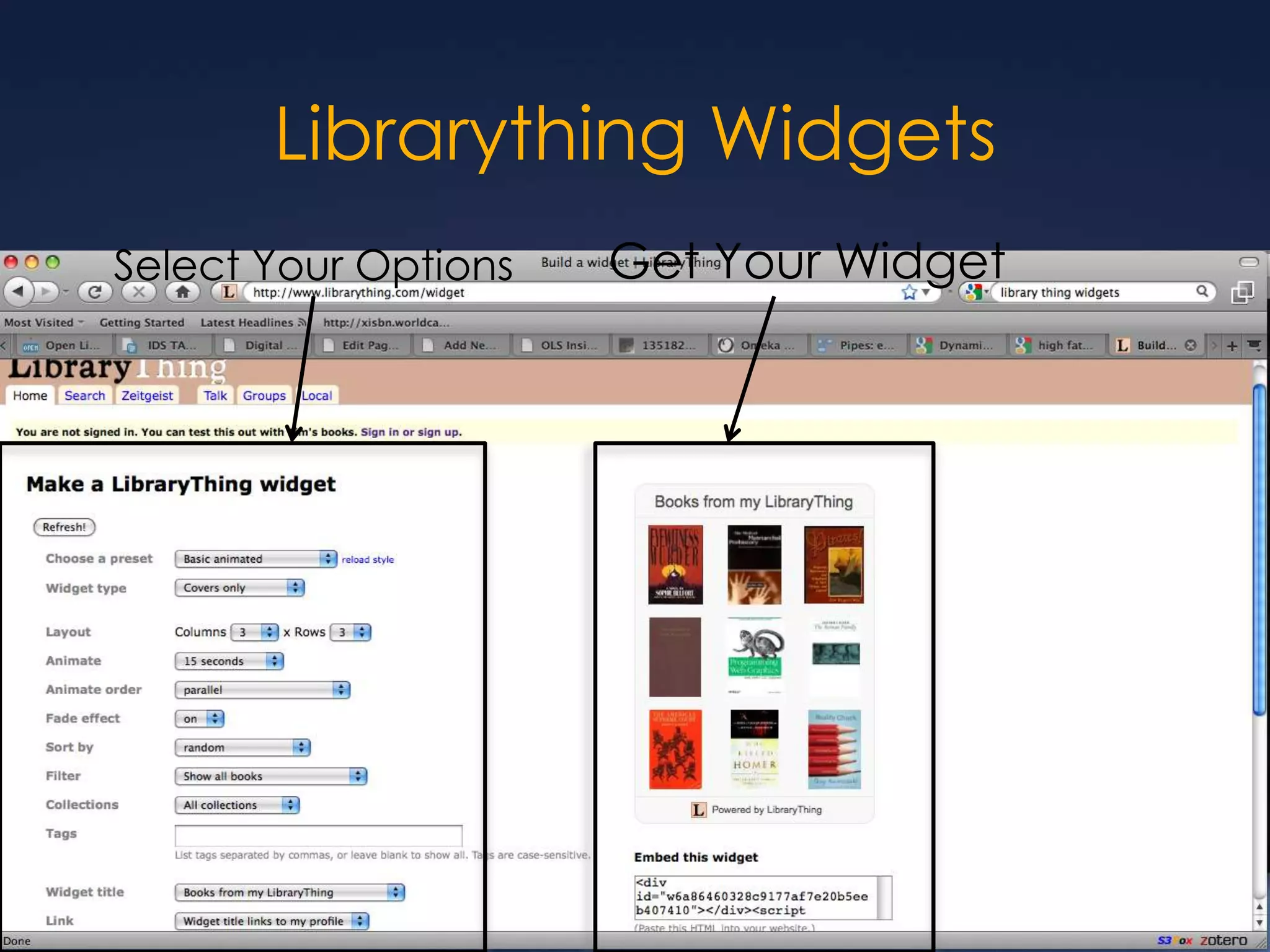The width and height of the screenshot is (1270, 952).
Task: Click the Home icon in toolbar
Action: point(182,292)
